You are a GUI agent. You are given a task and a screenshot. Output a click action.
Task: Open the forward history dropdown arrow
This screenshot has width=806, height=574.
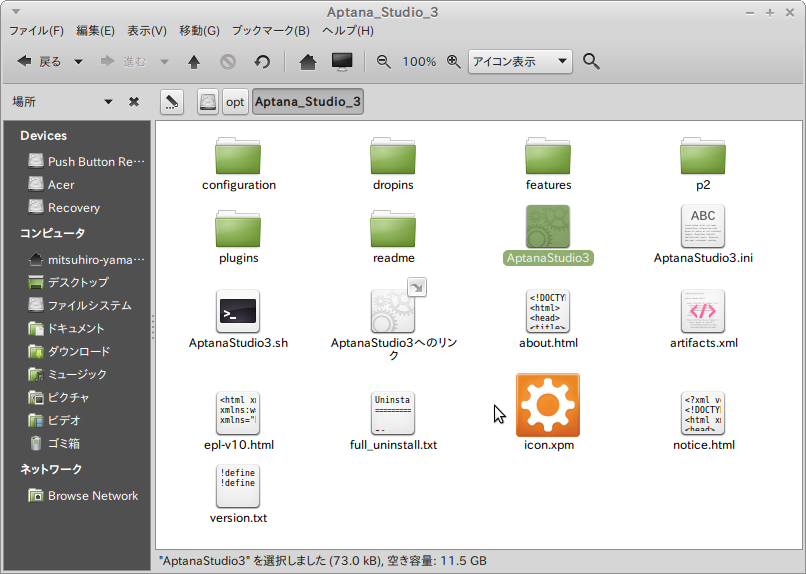coord(164,62)
